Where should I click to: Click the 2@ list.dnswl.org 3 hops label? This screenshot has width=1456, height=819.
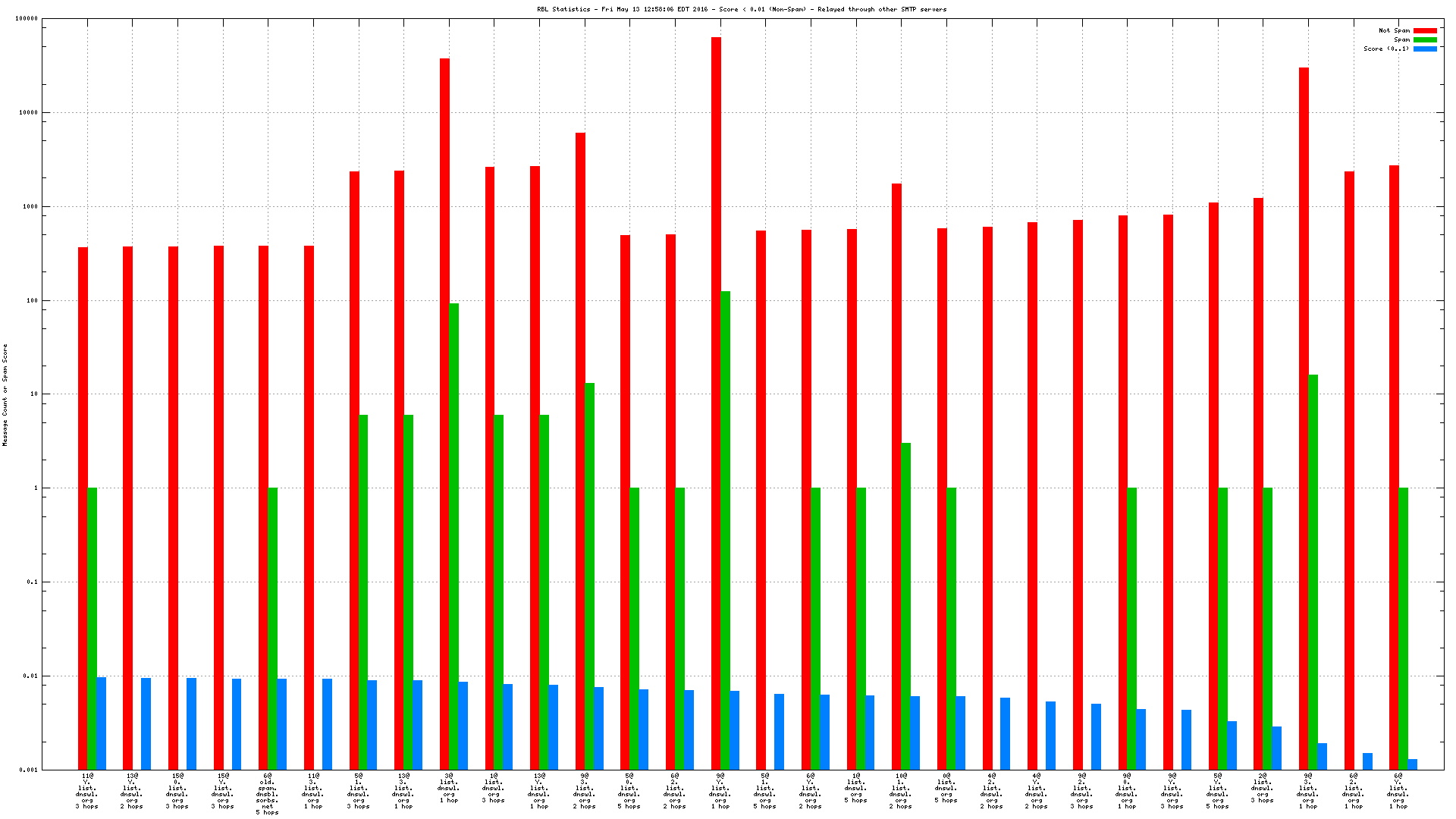click(x=1263, y=788)
